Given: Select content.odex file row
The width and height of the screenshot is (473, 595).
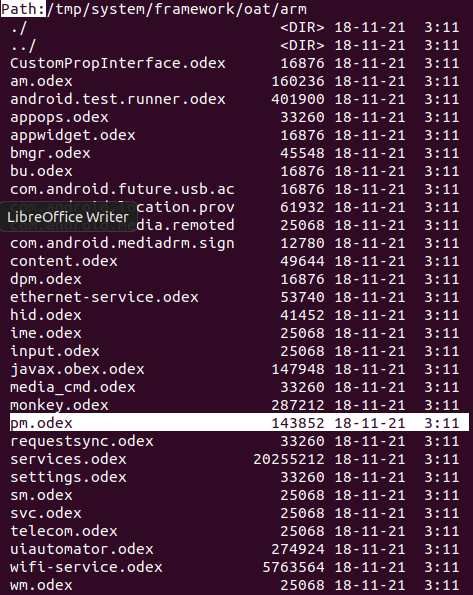Looking at the screenshot, I should coord(239,261).
